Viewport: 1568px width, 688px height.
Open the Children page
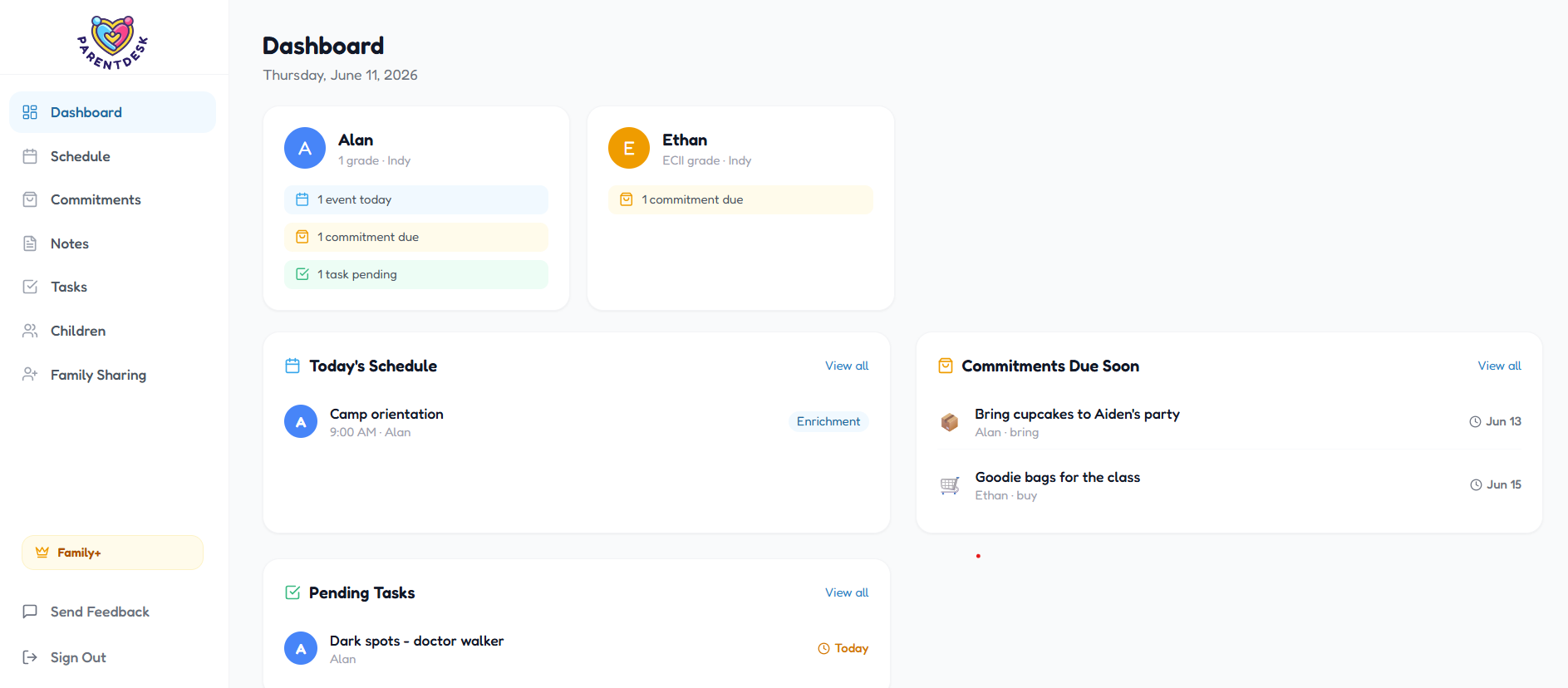113,331
